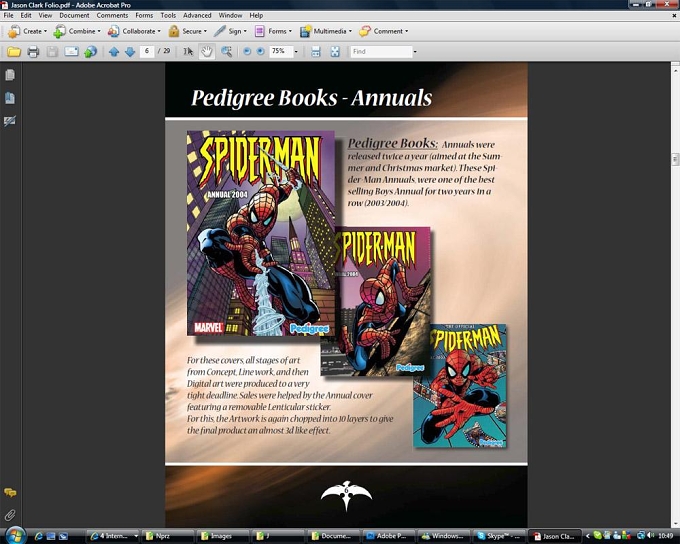Switch to the Nprz taskbar window
This screenshot has height=544, width=680.
(x=167, y=536)
